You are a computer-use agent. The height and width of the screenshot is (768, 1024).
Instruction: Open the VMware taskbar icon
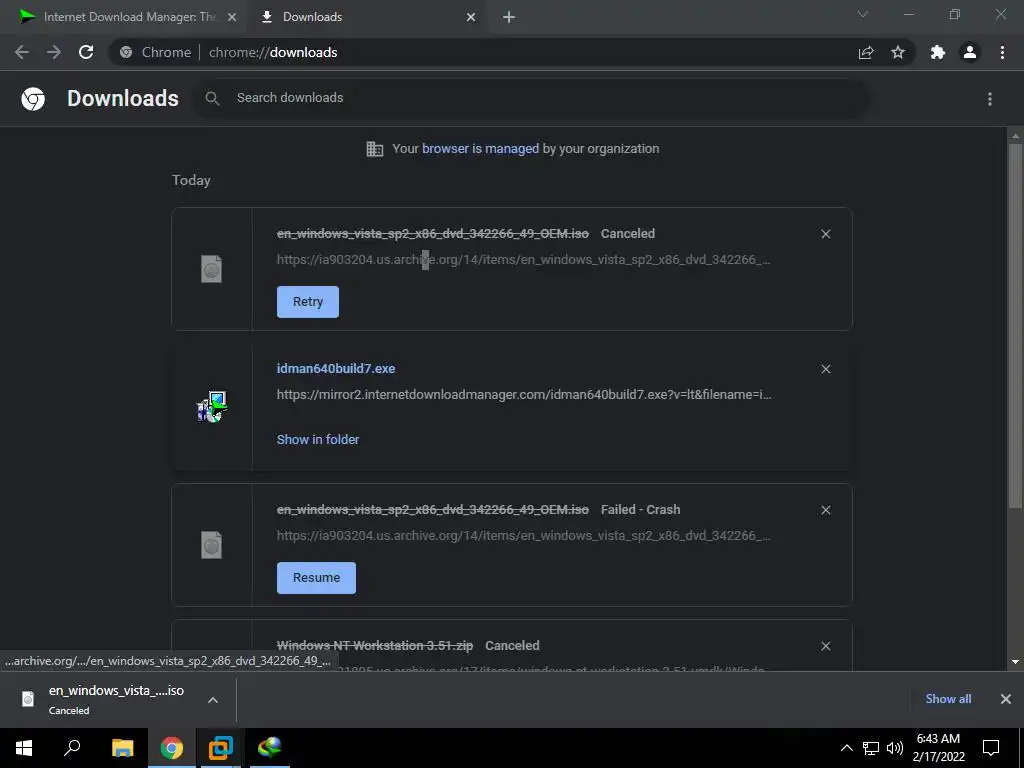(x=221, y=748)
